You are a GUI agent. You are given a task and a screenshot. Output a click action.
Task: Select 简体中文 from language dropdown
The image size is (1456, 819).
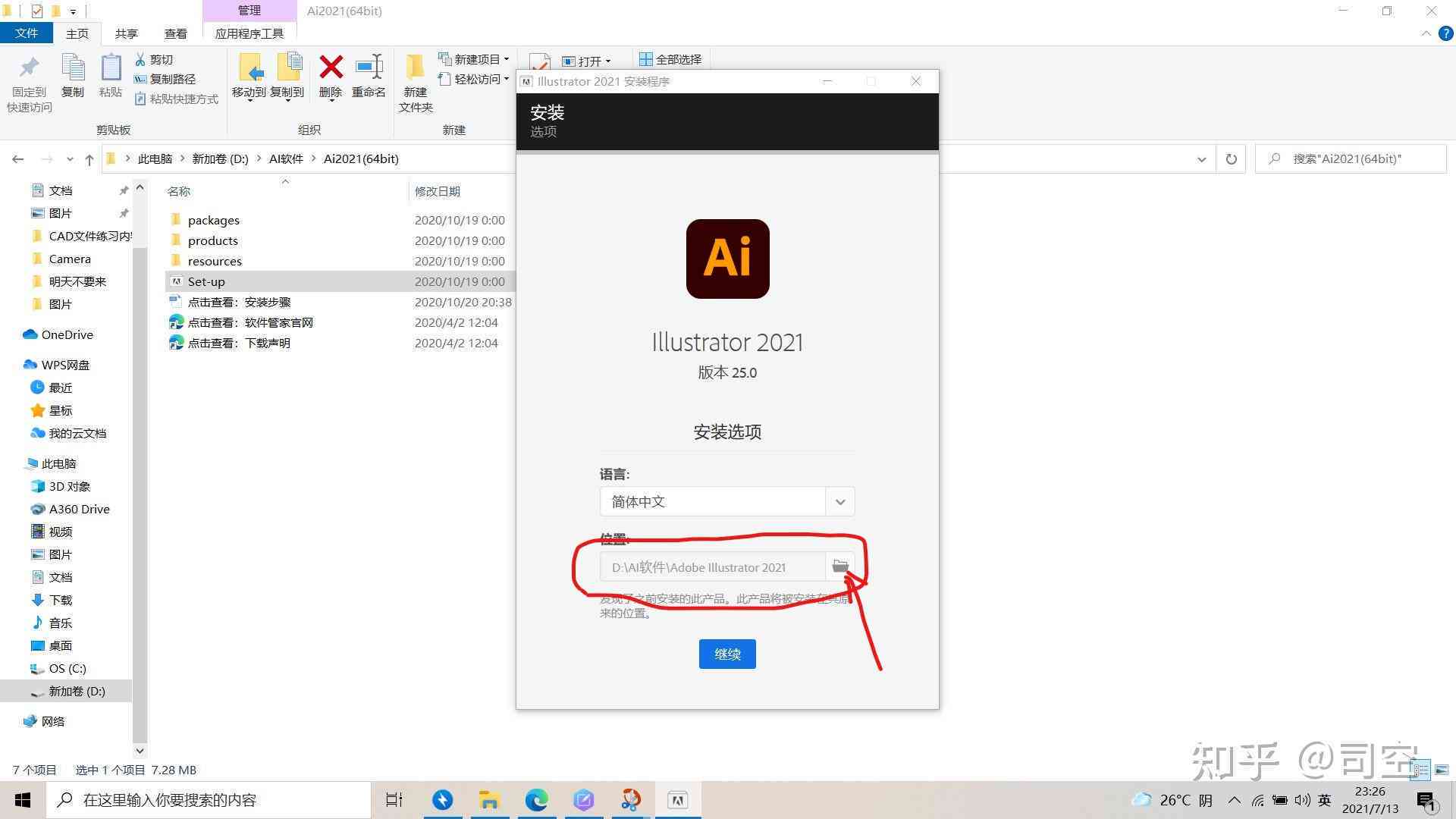(x=727, y=501)
